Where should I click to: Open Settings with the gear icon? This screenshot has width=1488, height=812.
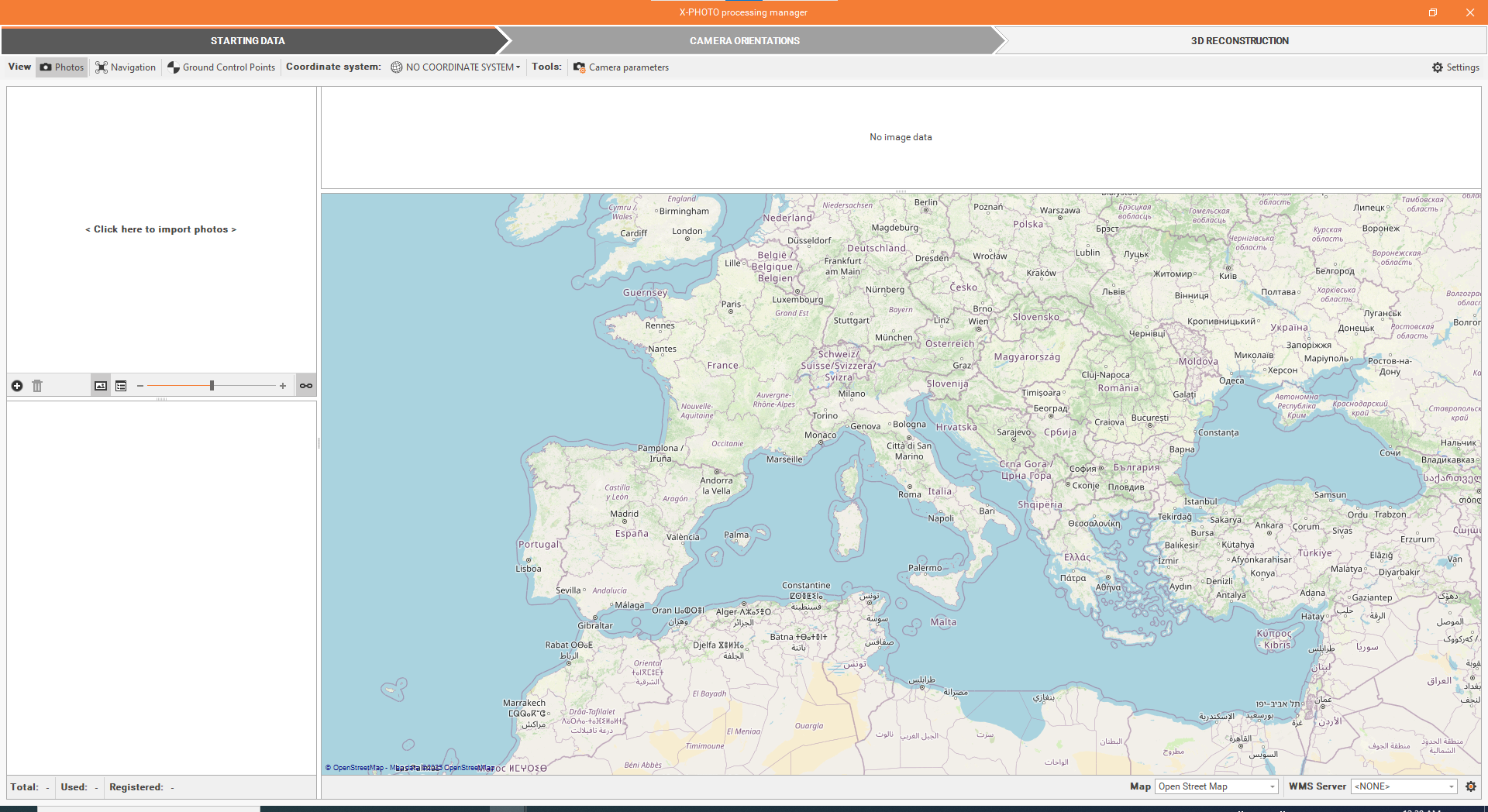pos(1455,67)
